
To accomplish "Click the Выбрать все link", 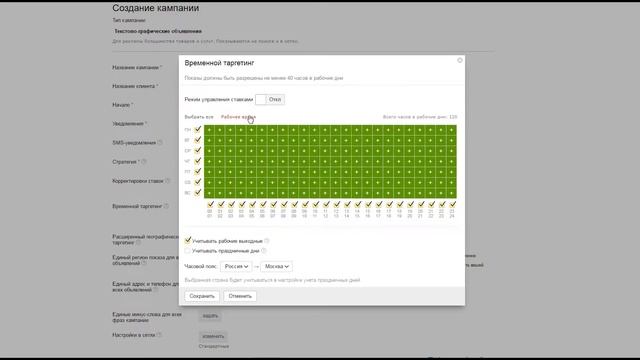I will 199,117.
